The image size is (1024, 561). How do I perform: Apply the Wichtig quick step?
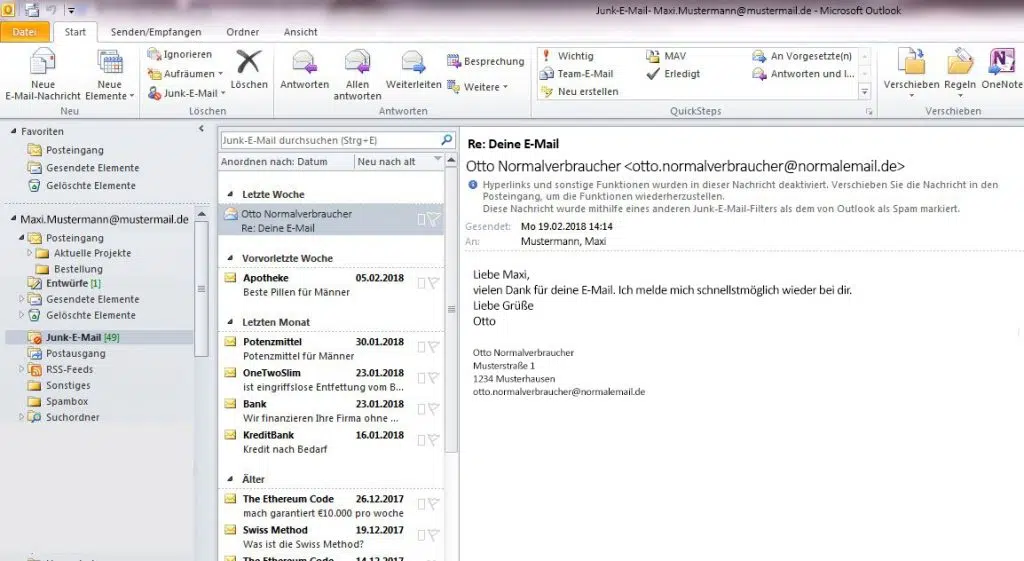568,56
